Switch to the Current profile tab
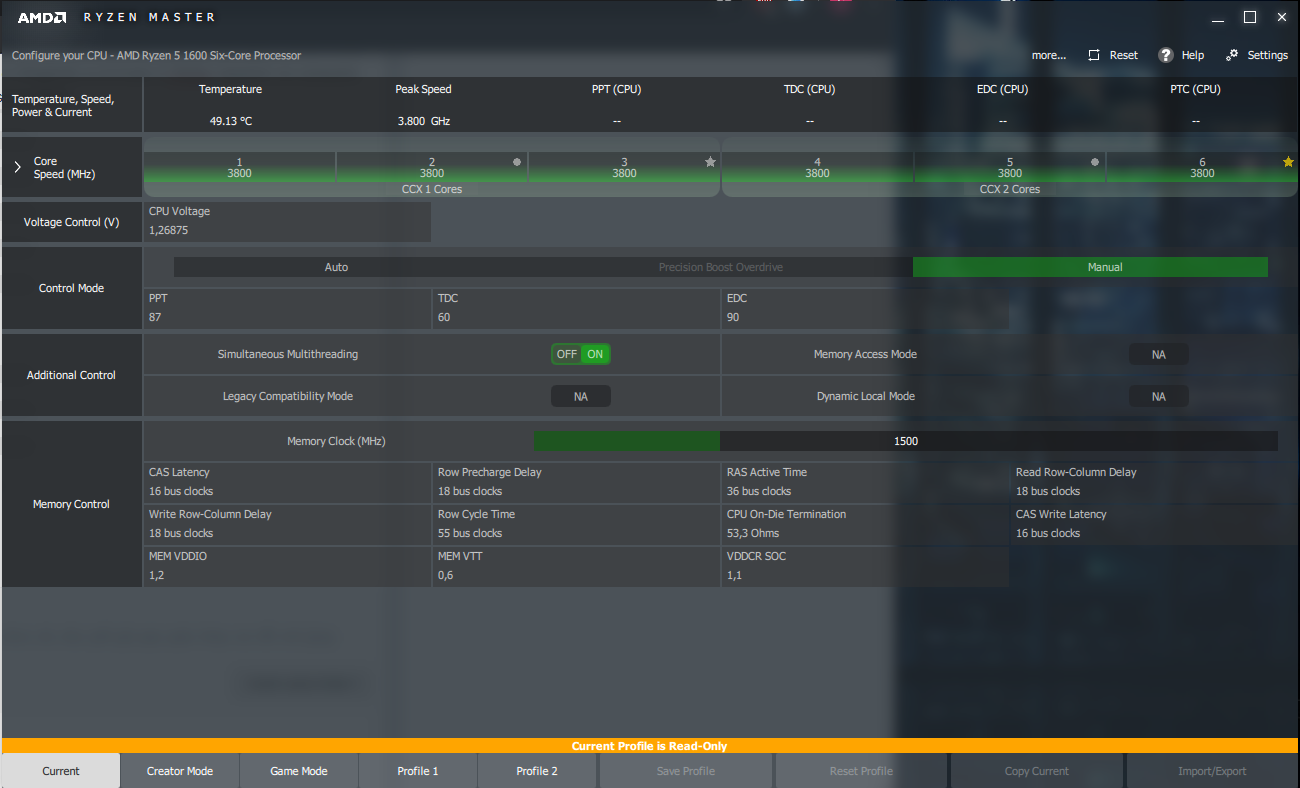 coord(61,771)
